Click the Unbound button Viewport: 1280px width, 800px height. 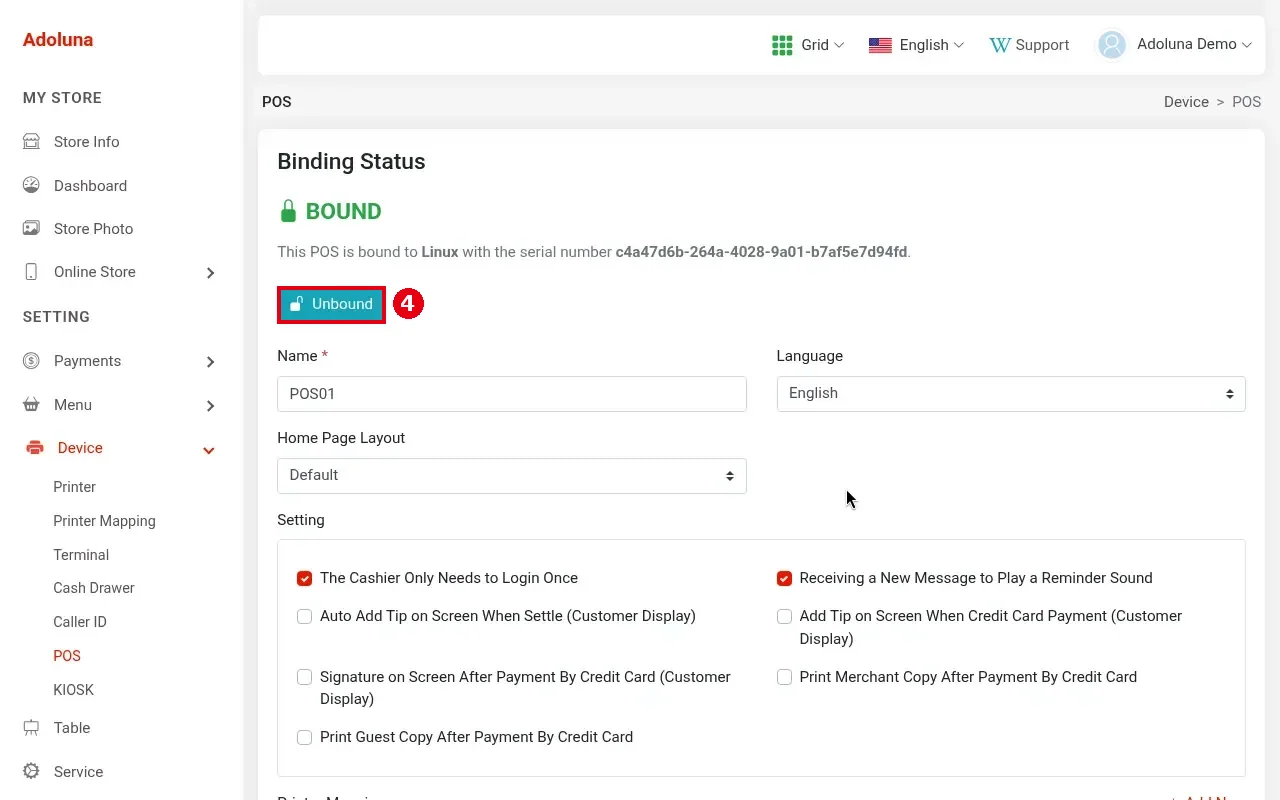331,304
